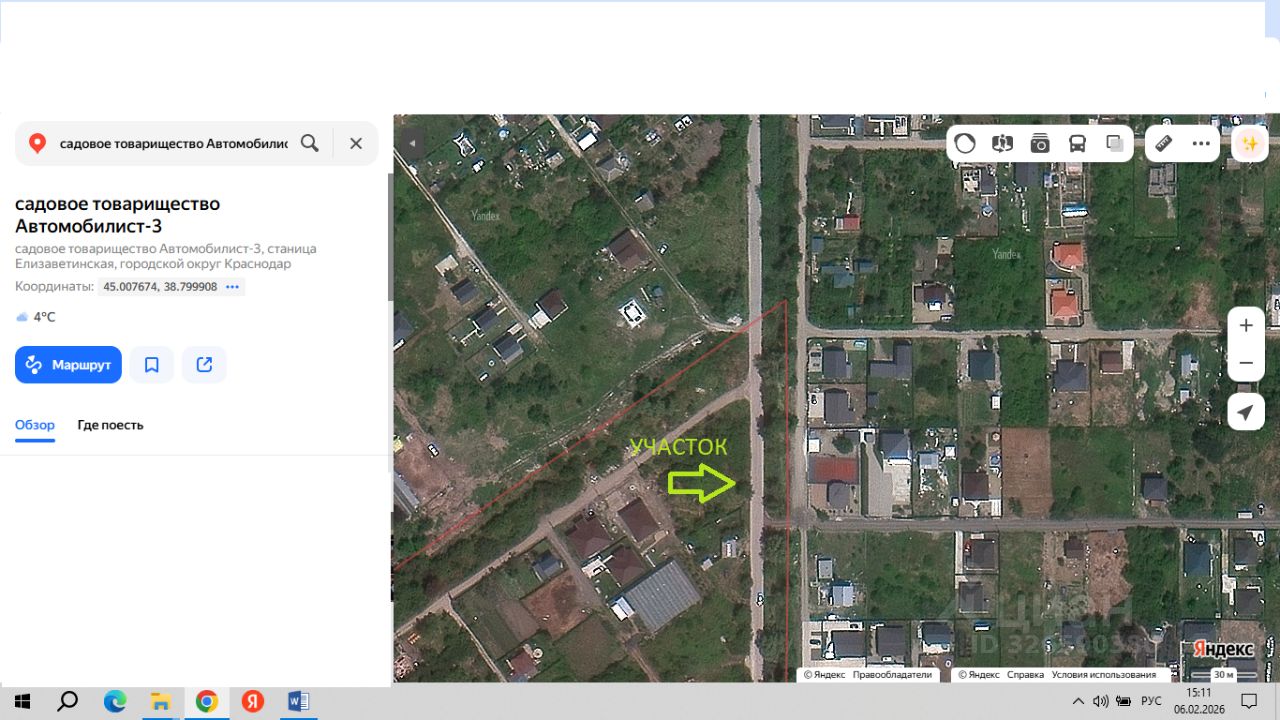Open street panoramas in the map toolbar
Screen dimensions: 1280x720
(x=1002, y=143)
